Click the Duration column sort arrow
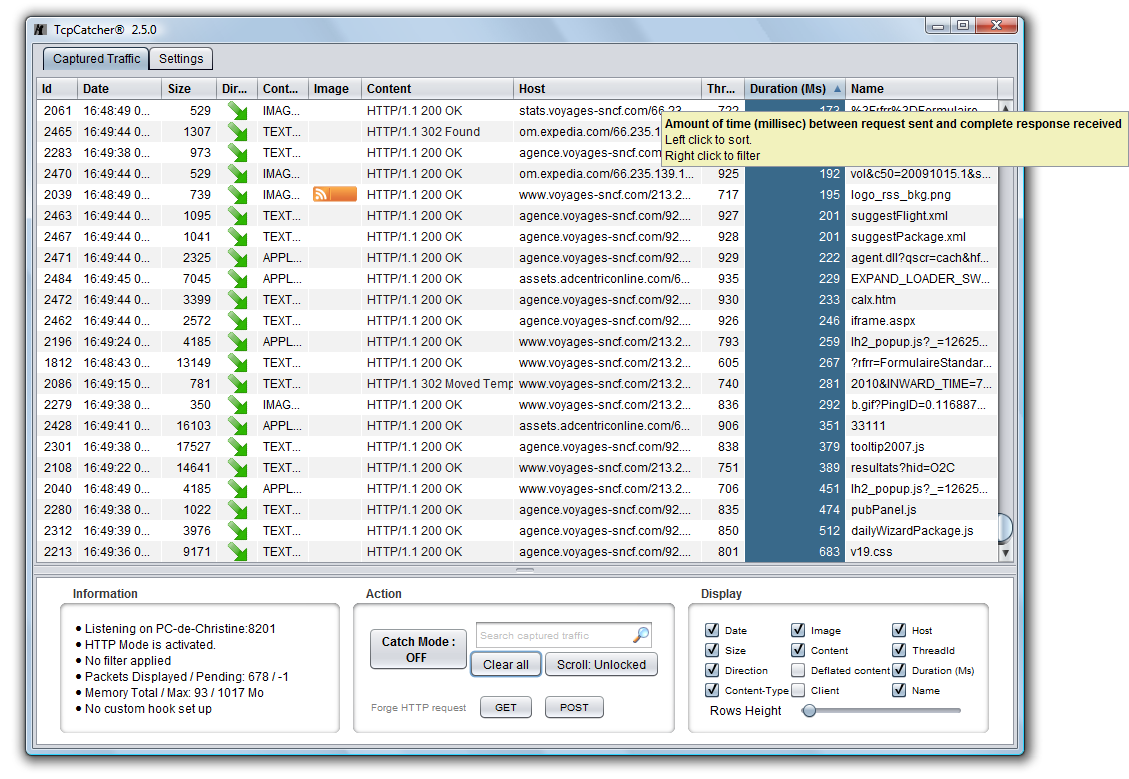 [x=837, y=89]
